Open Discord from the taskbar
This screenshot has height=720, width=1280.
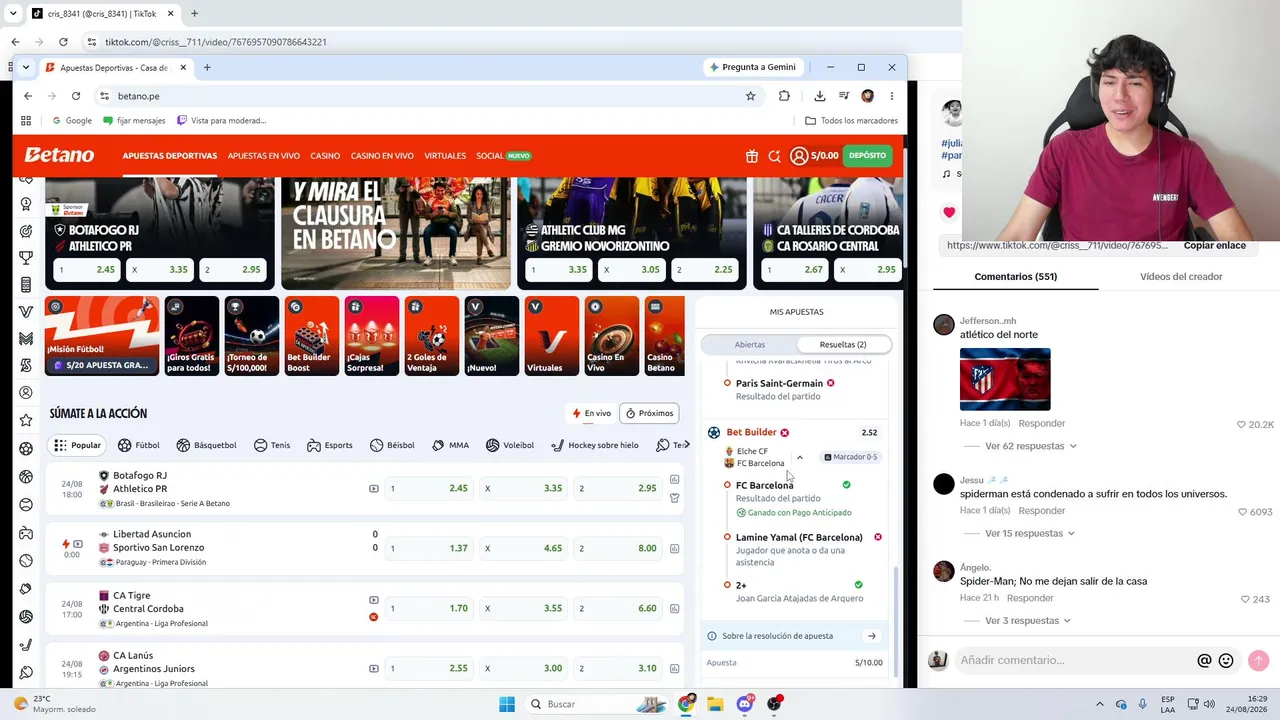coord(745,704)
